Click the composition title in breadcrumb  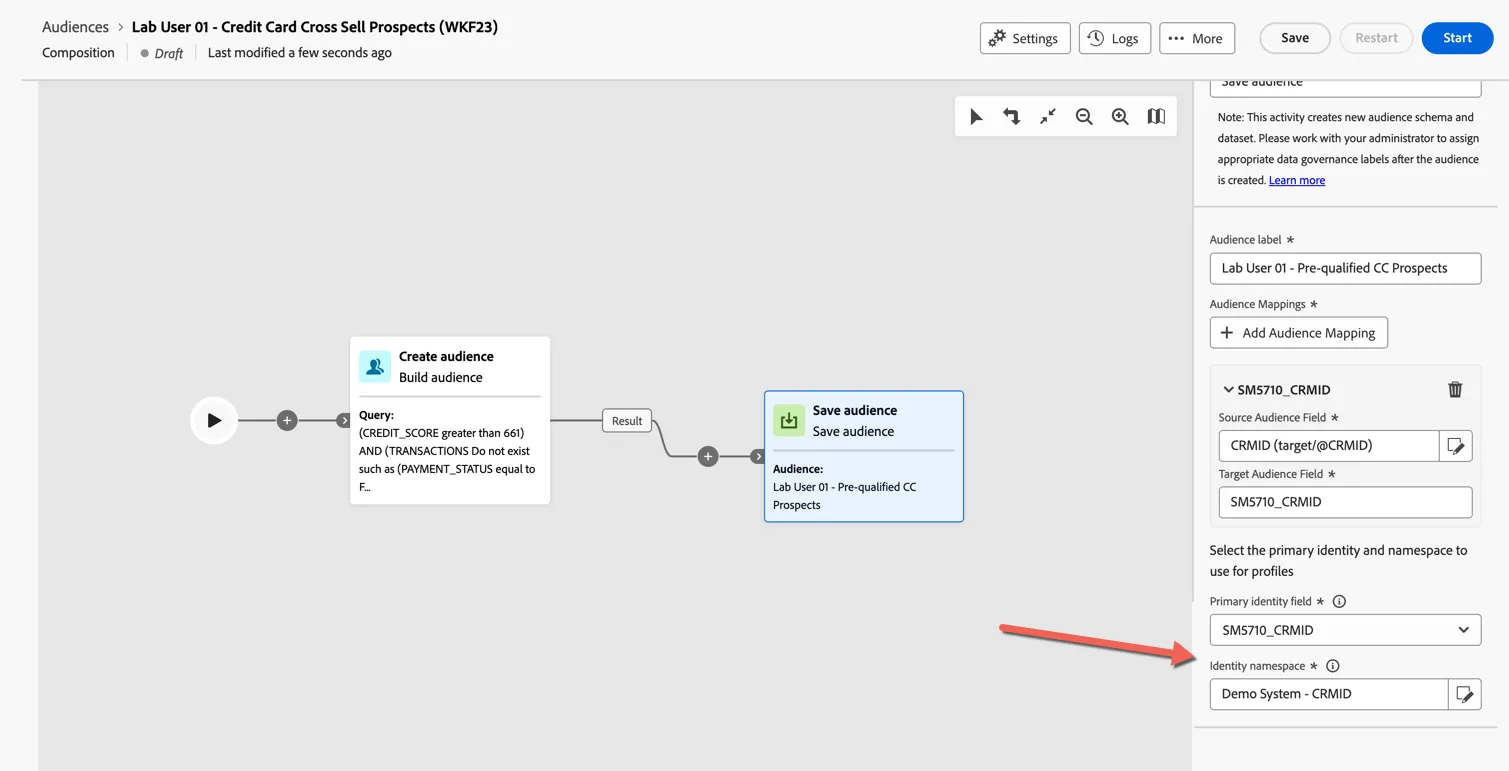pos(315,27)
